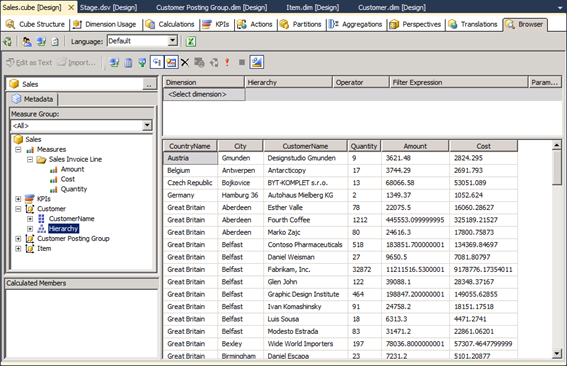
Task: Click the Analyze in Excel icon
Action: [x=191, y=42]
